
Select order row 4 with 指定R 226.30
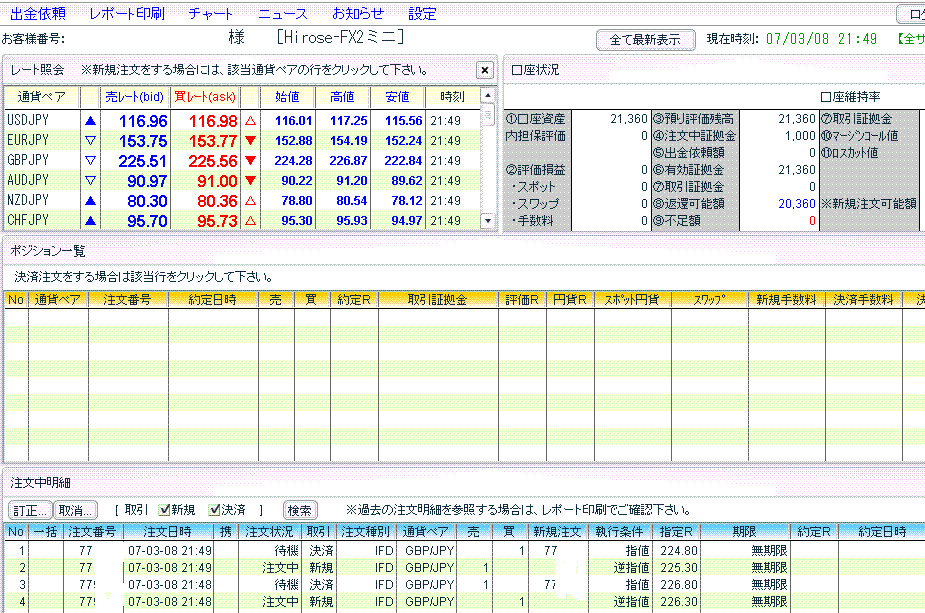click(465, 602)
